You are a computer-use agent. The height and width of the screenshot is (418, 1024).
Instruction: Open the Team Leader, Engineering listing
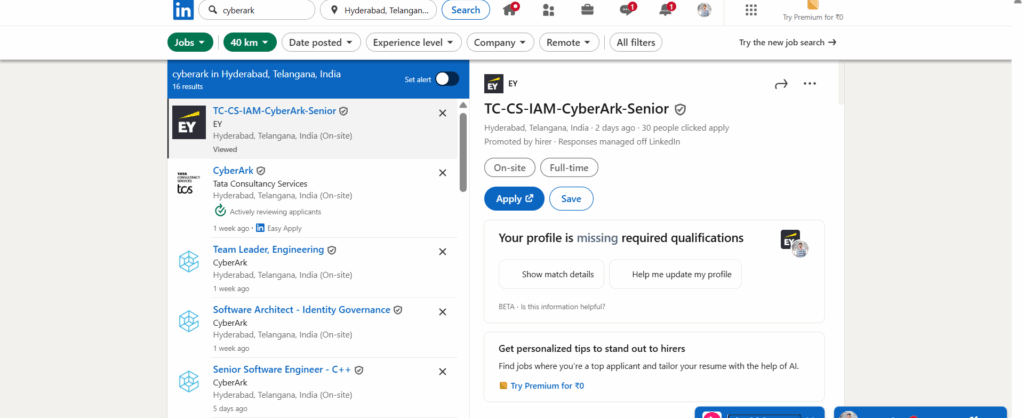pyautogui.click(x=268, y=249)
